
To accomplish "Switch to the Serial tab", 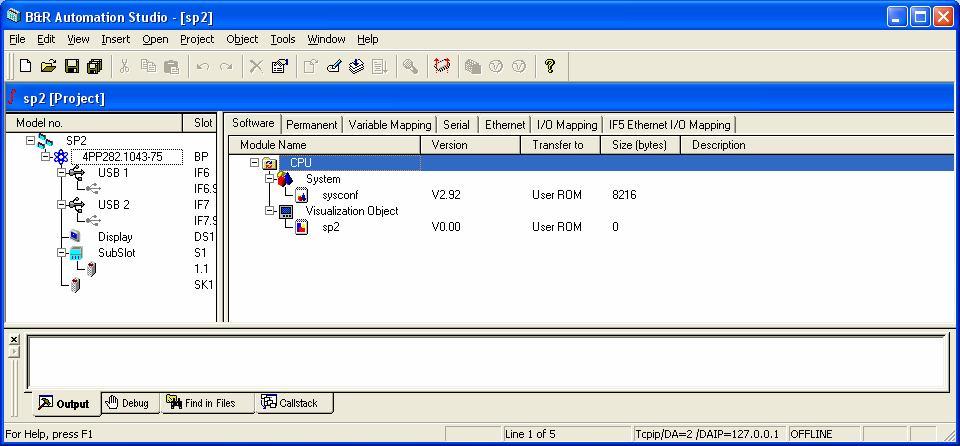I will (456, 125).
